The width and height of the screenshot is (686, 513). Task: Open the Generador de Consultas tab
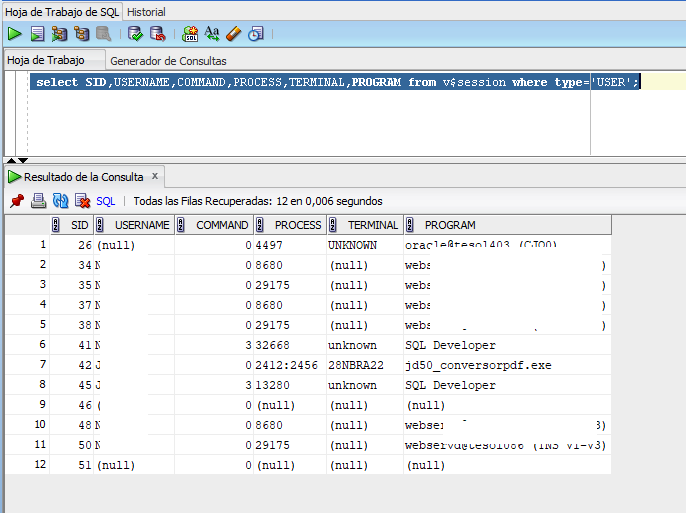(x=168, y=61)
